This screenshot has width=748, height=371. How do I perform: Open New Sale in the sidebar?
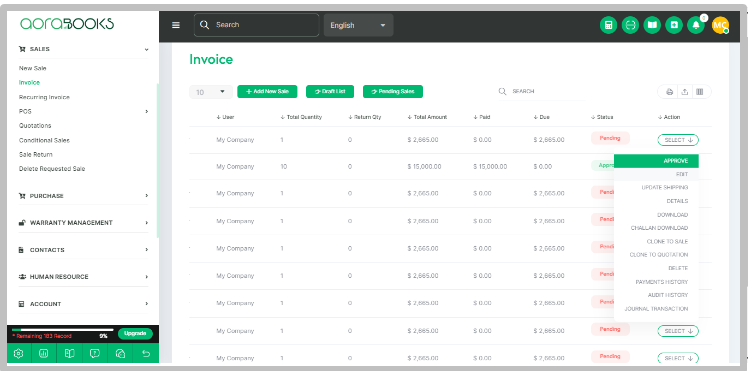32,68
